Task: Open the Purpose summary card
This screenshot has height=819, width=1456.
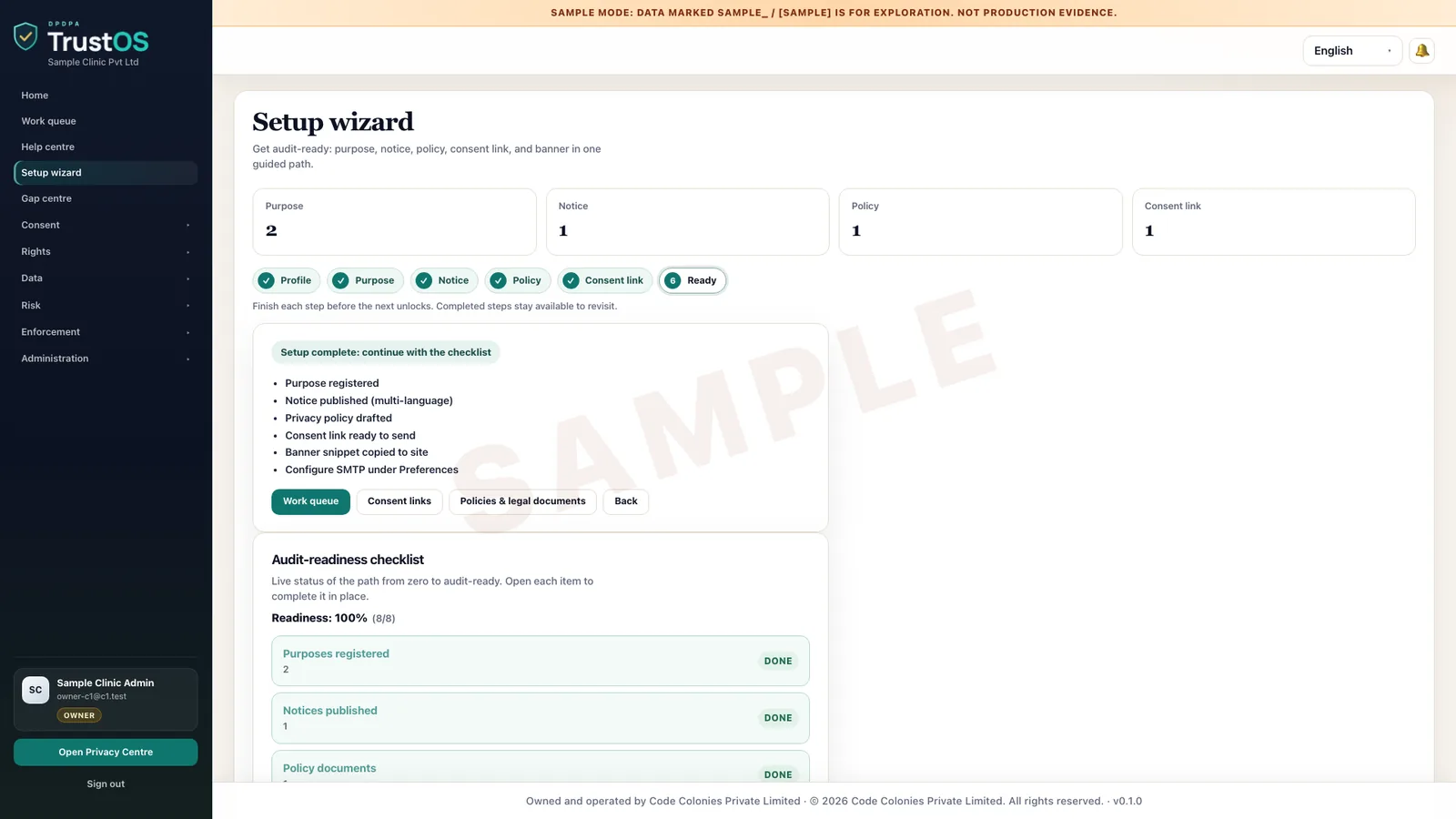Action: tap(394, 222)
